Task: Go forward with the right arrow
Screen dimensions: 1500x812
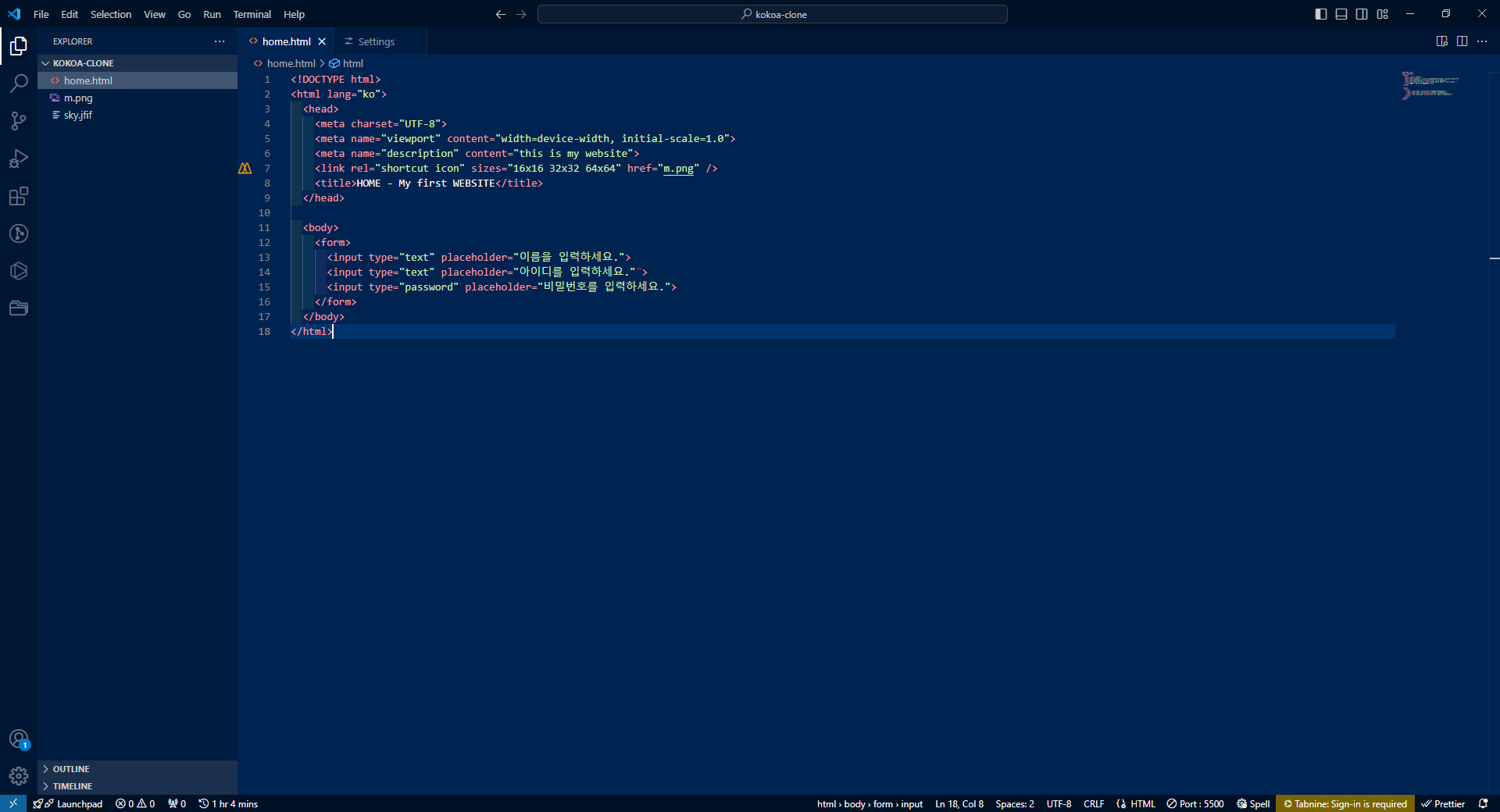Action: click(x=521, y=14)
